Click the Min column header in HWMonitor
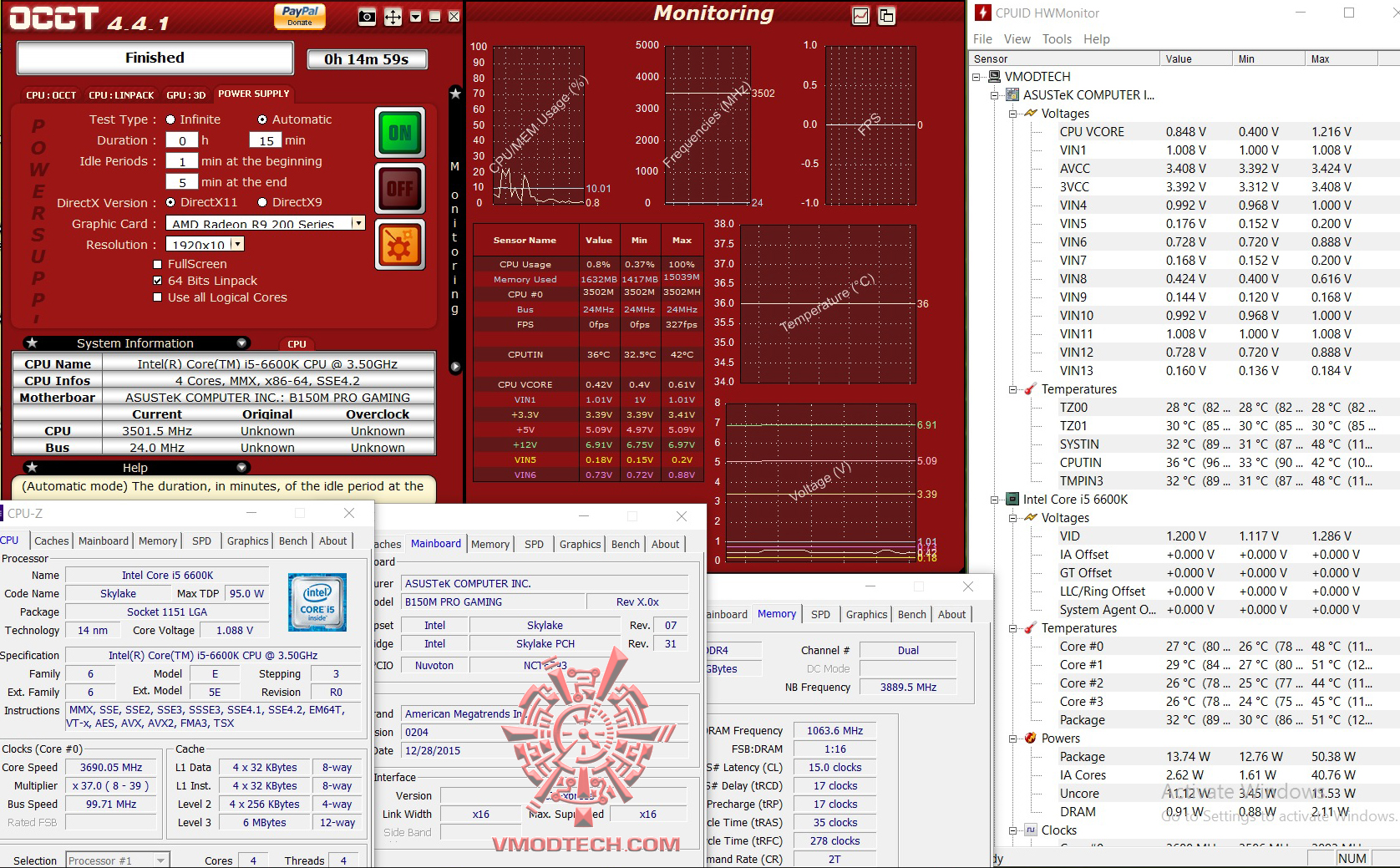 [x=1268, y=58]
